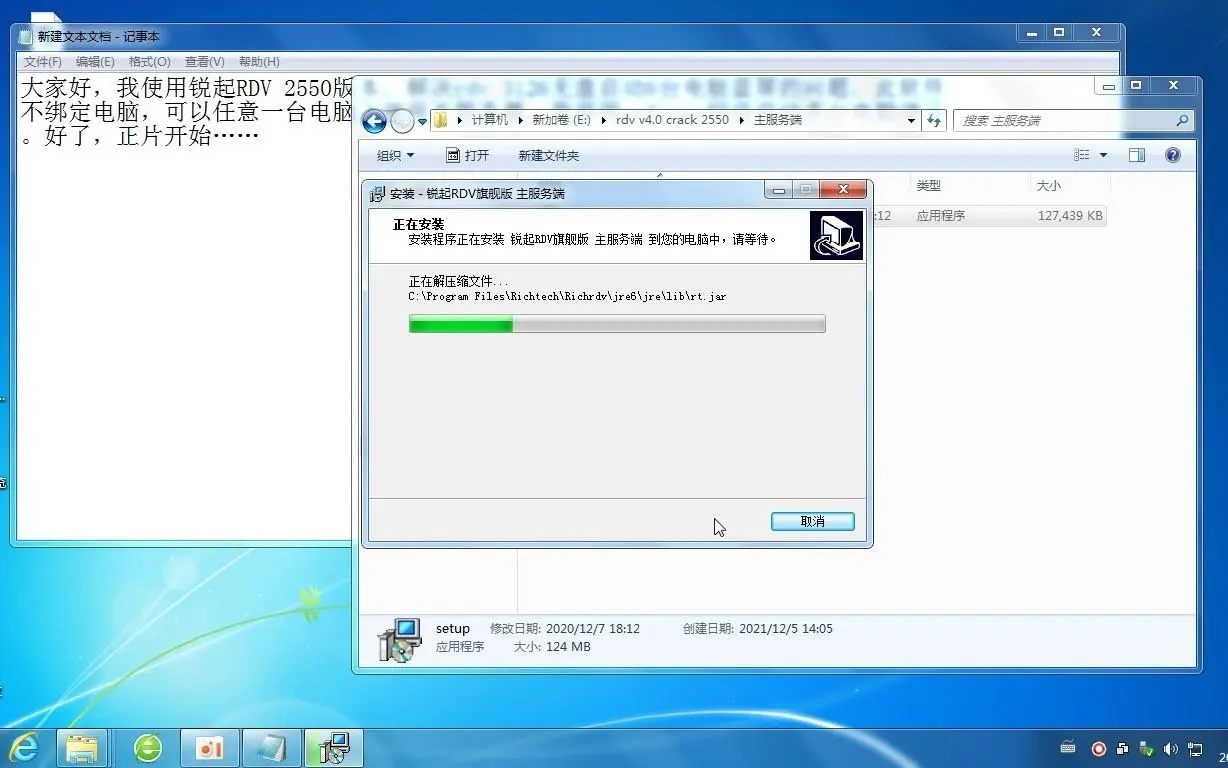Click the 127,439 KB size cell

click(1070, 215)
